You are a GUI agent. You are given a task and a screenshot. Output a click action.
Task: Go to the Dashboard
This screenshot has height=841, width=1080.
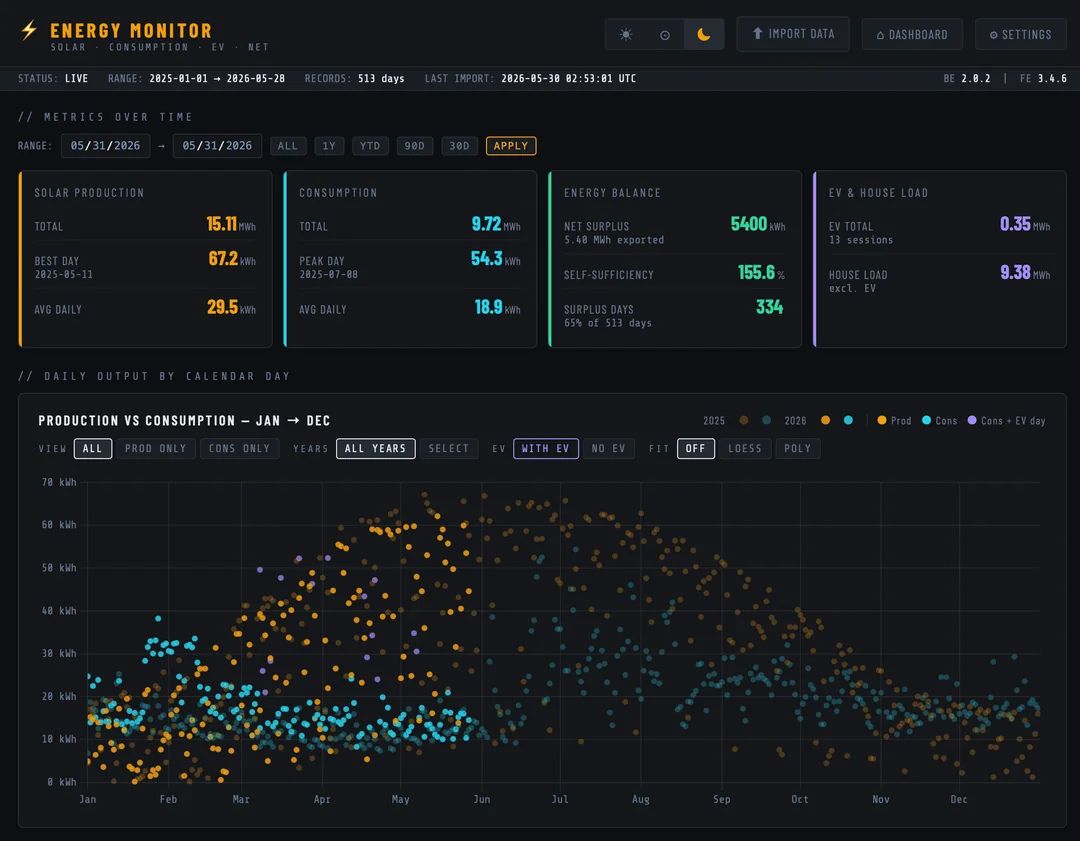tap(912, 34)
